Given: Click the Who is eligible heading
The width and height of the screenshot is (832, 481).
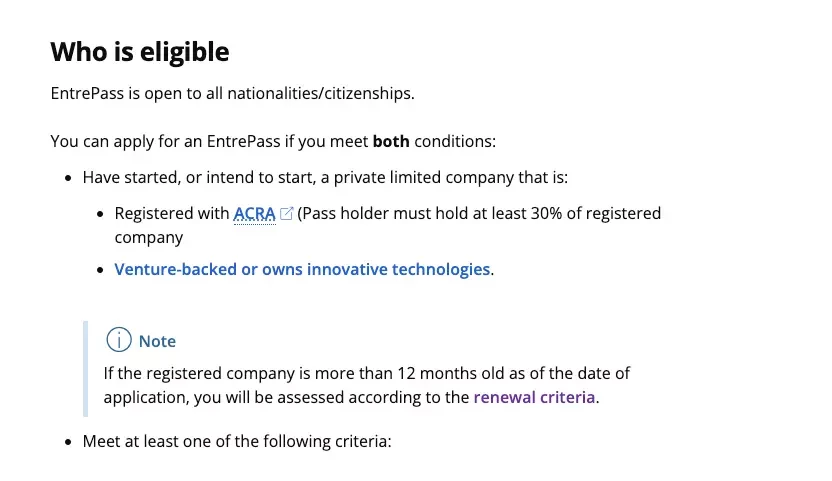Looking at the screenshot, I should point(140,52).
